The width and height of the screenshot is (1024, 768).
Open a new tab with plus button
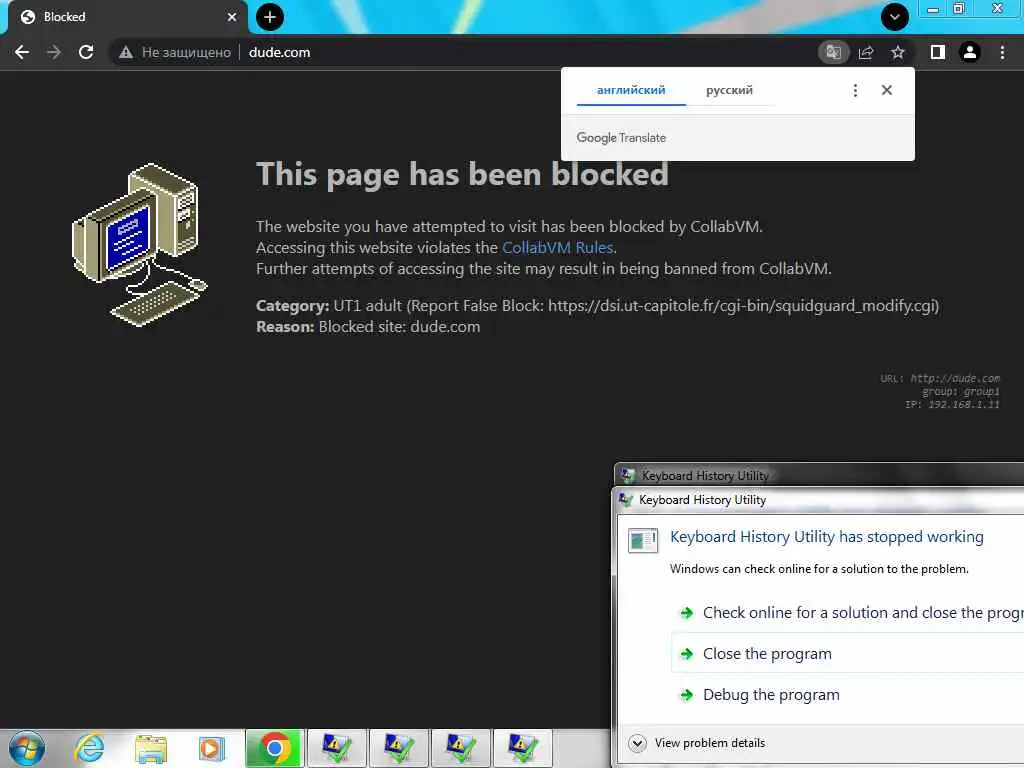pyautogui.click(x=270, y=17)
